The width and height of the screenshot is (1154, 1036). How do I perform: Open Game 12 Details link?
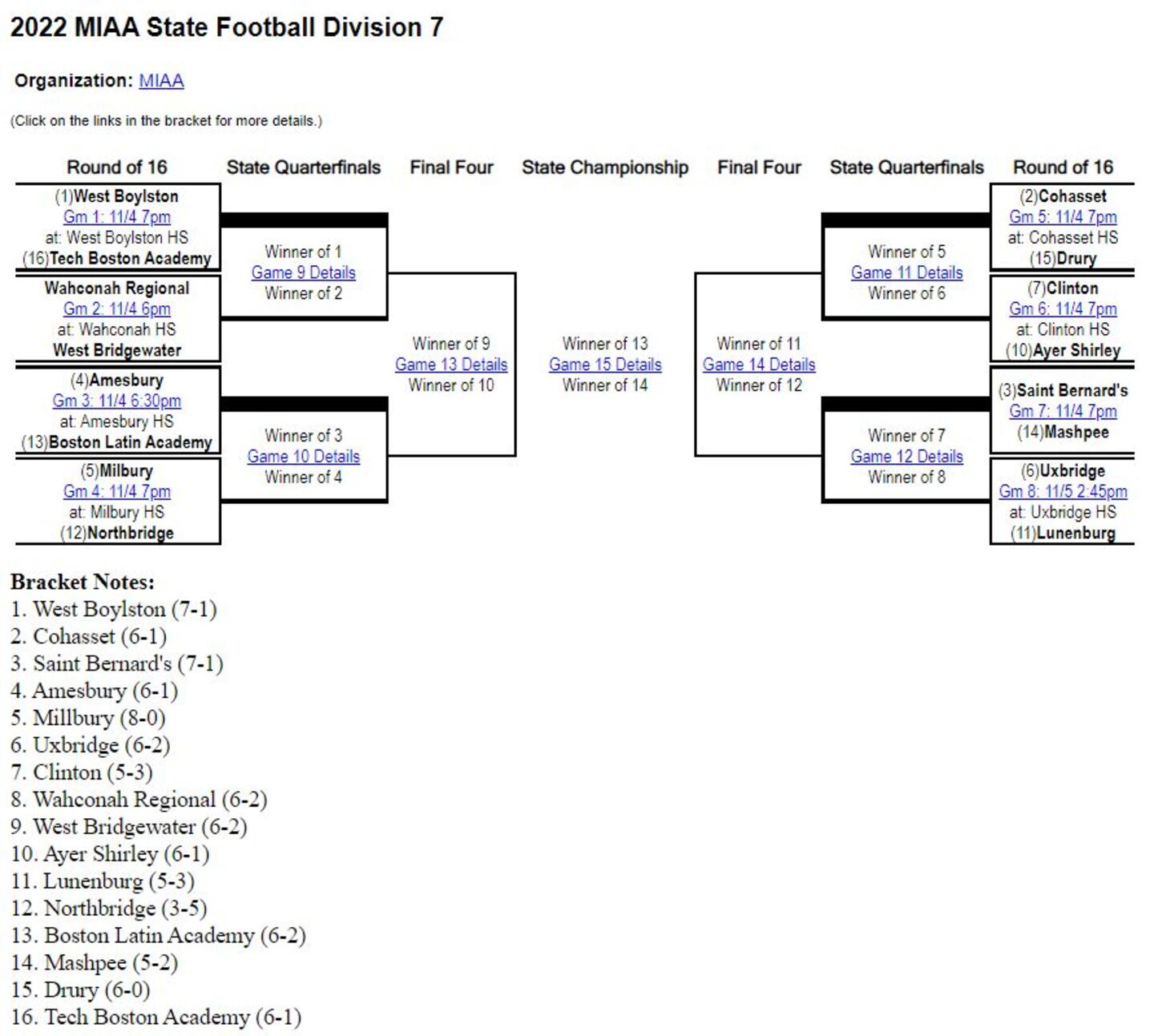tap(906, 457)
